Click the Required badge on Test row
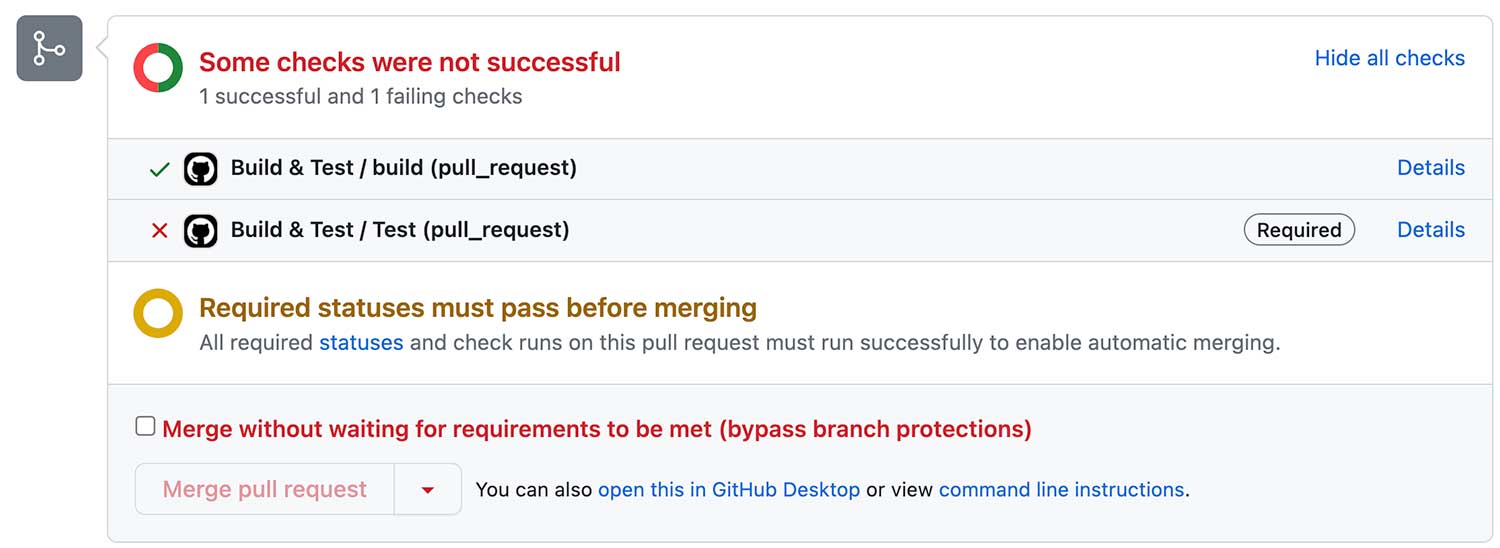This screenshot has width=1500, height=548. tap(1299, 230)
